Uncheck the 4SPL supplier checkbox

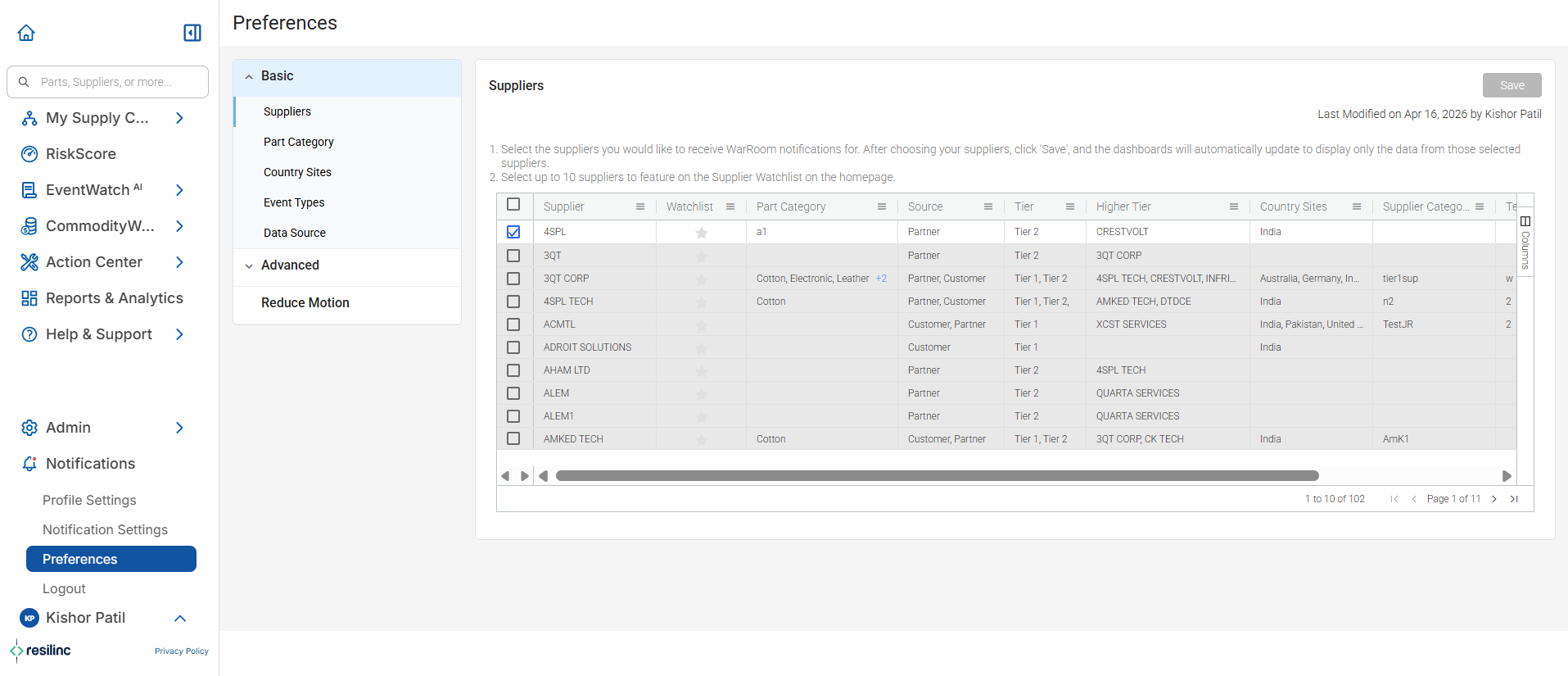click(513, 232)
